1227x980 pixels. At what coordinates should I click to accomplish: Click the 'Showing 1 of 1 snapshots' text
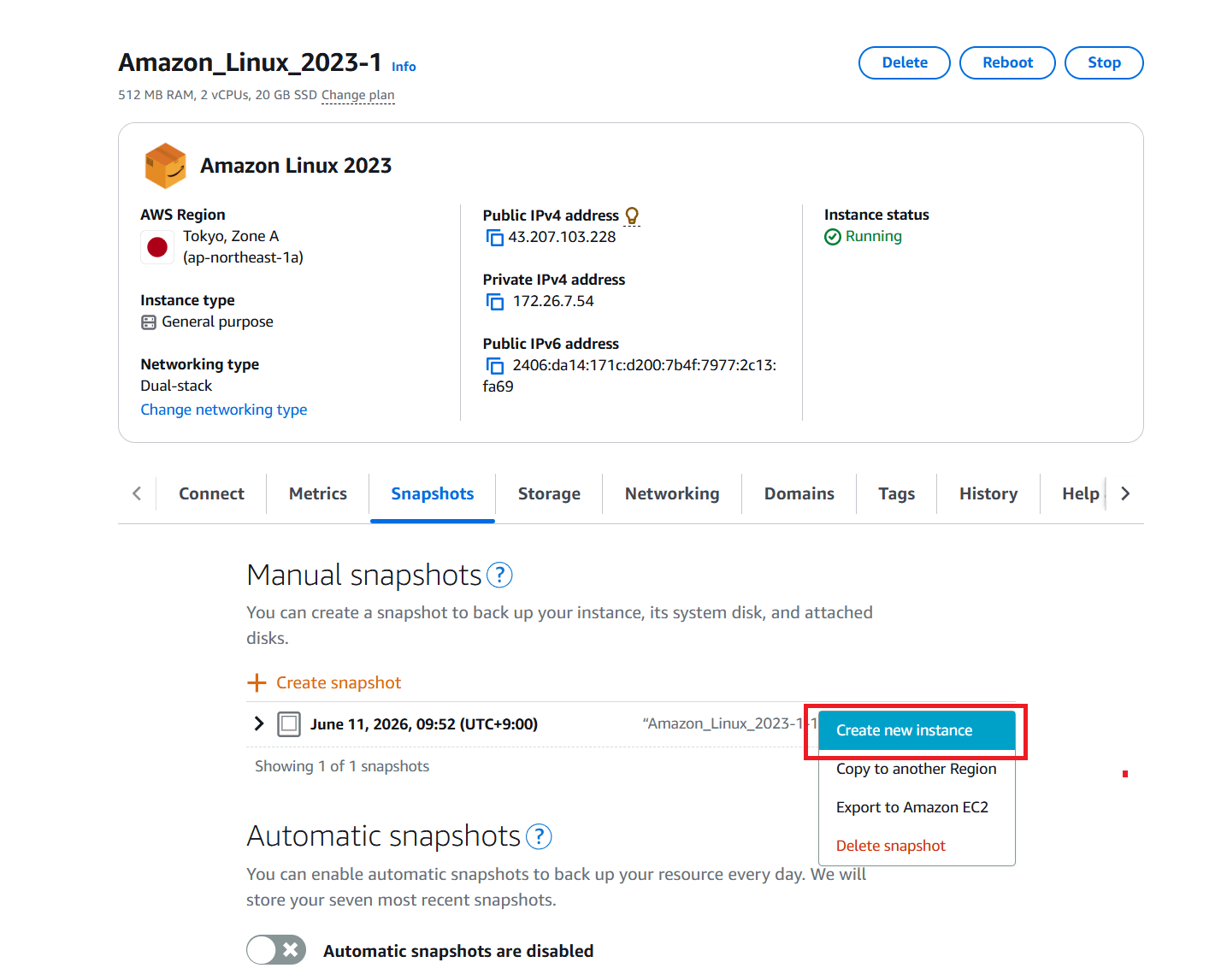pos(342,766)
